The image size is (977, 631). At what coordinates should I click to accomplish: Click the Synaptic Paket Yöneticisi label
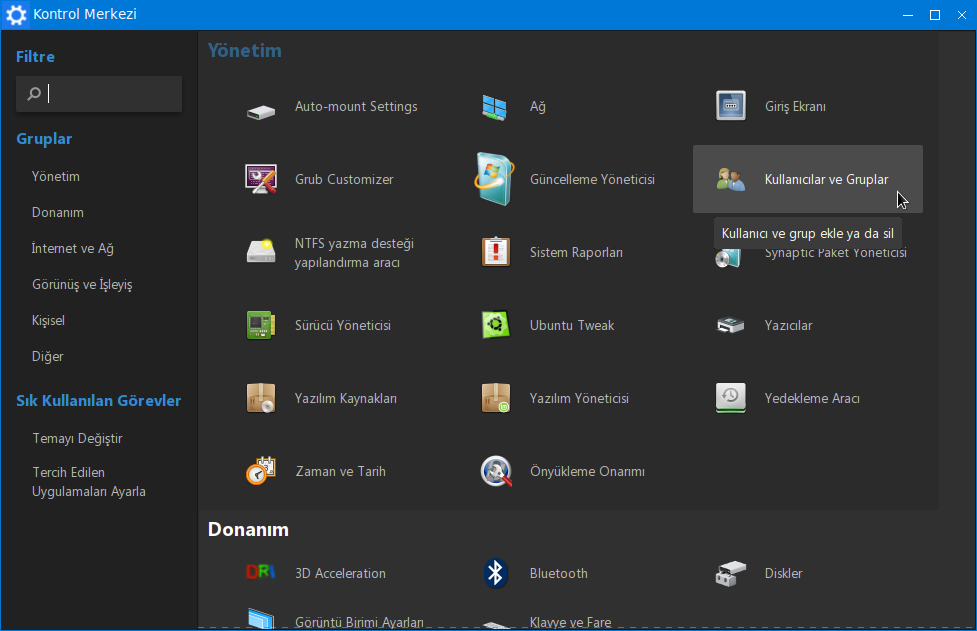point(836,252)
